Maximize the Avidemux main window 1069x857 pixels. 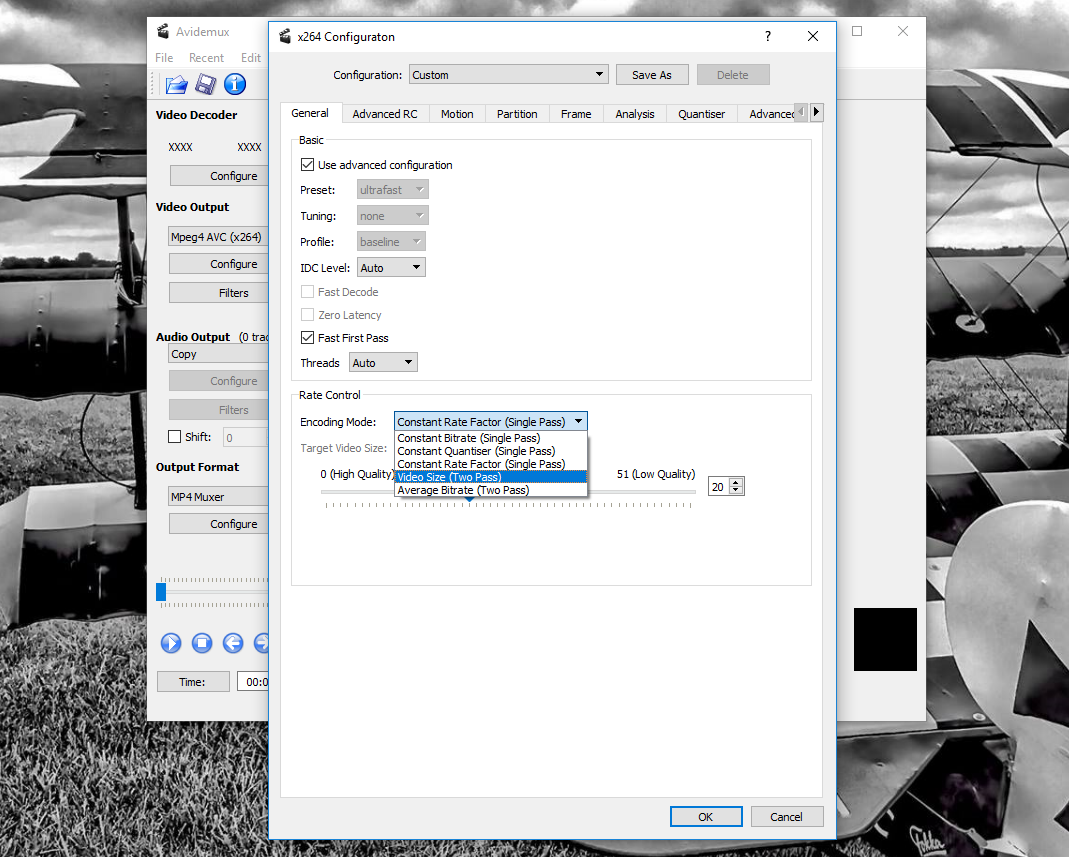point(857,31)
